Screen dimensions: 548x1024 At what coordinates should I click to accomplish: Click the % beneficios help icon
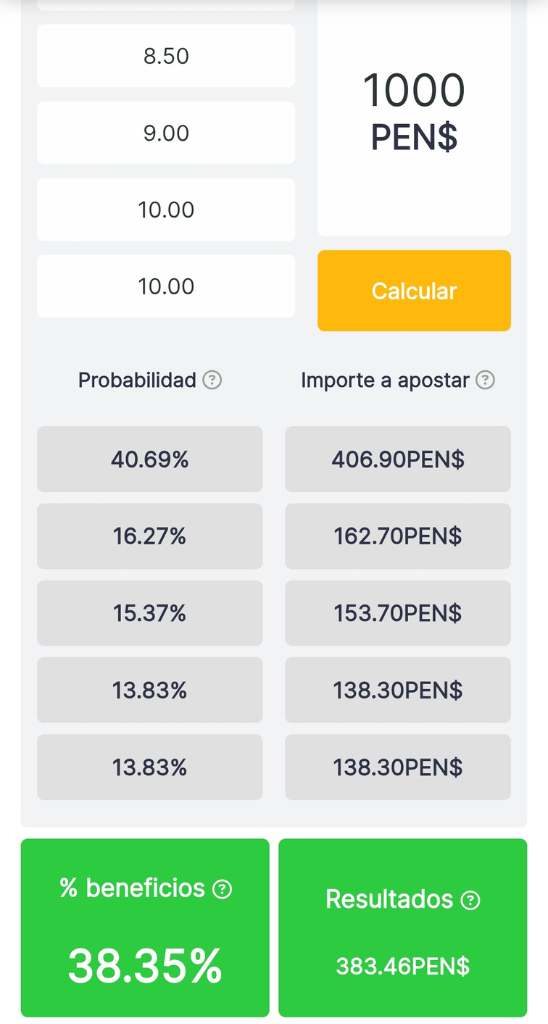(222, 889)
